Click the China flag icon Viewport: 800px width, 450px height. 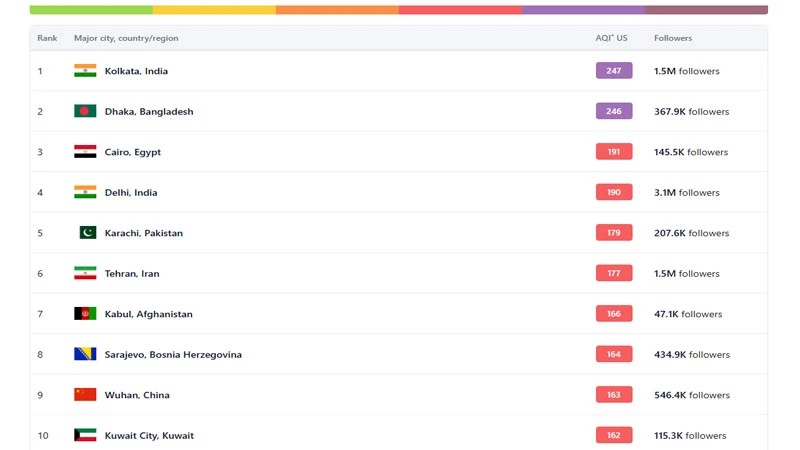(x=85, y=395)
